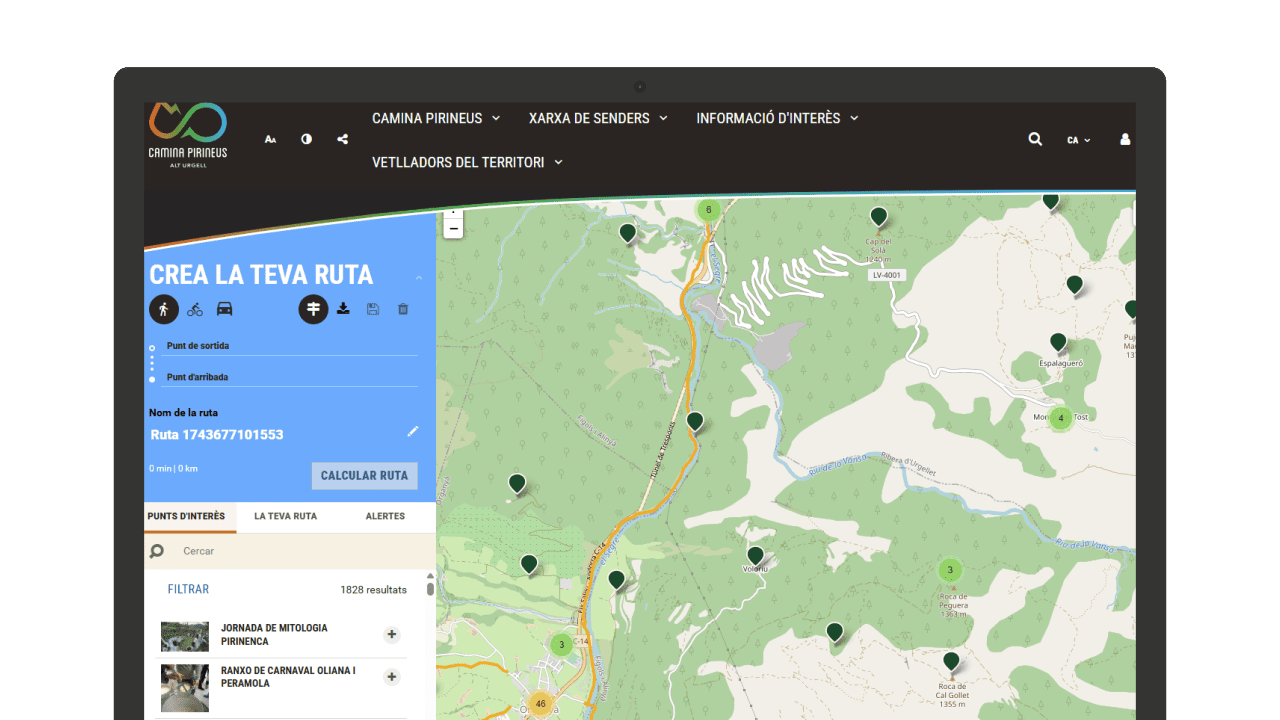Click the download route icon
Viewport: 1280px width, 720px height.
(343, 309)
